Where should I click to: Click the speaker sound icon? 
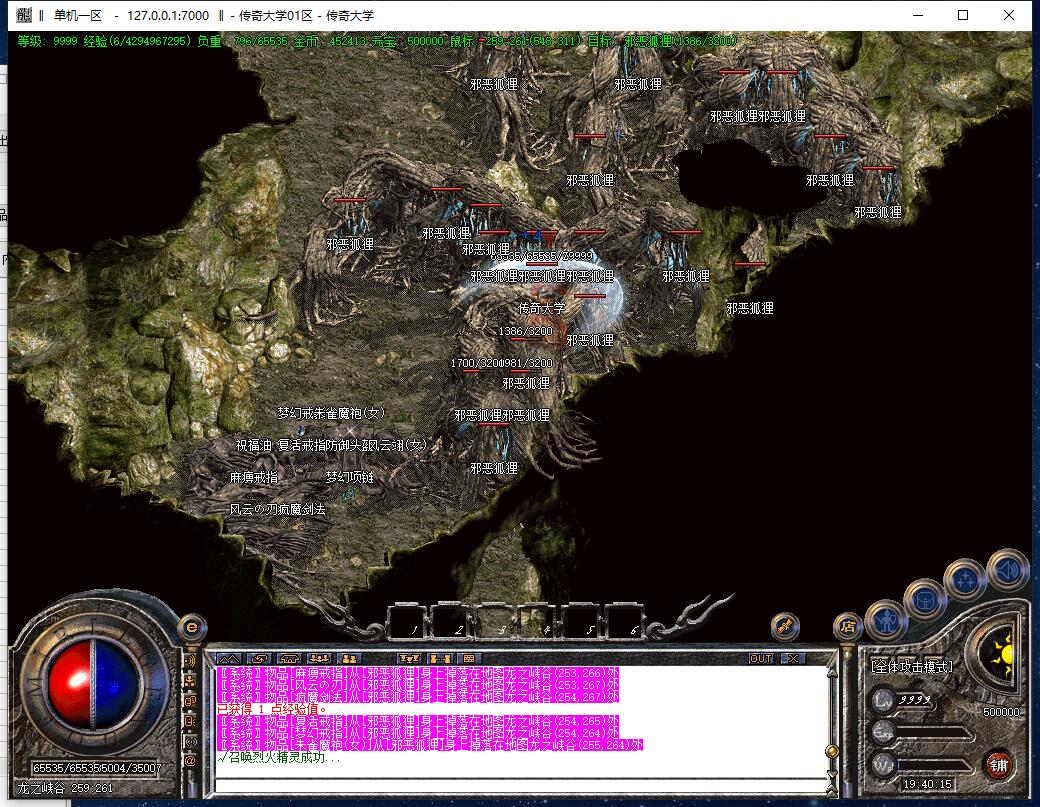click(x=1007, y=570)
